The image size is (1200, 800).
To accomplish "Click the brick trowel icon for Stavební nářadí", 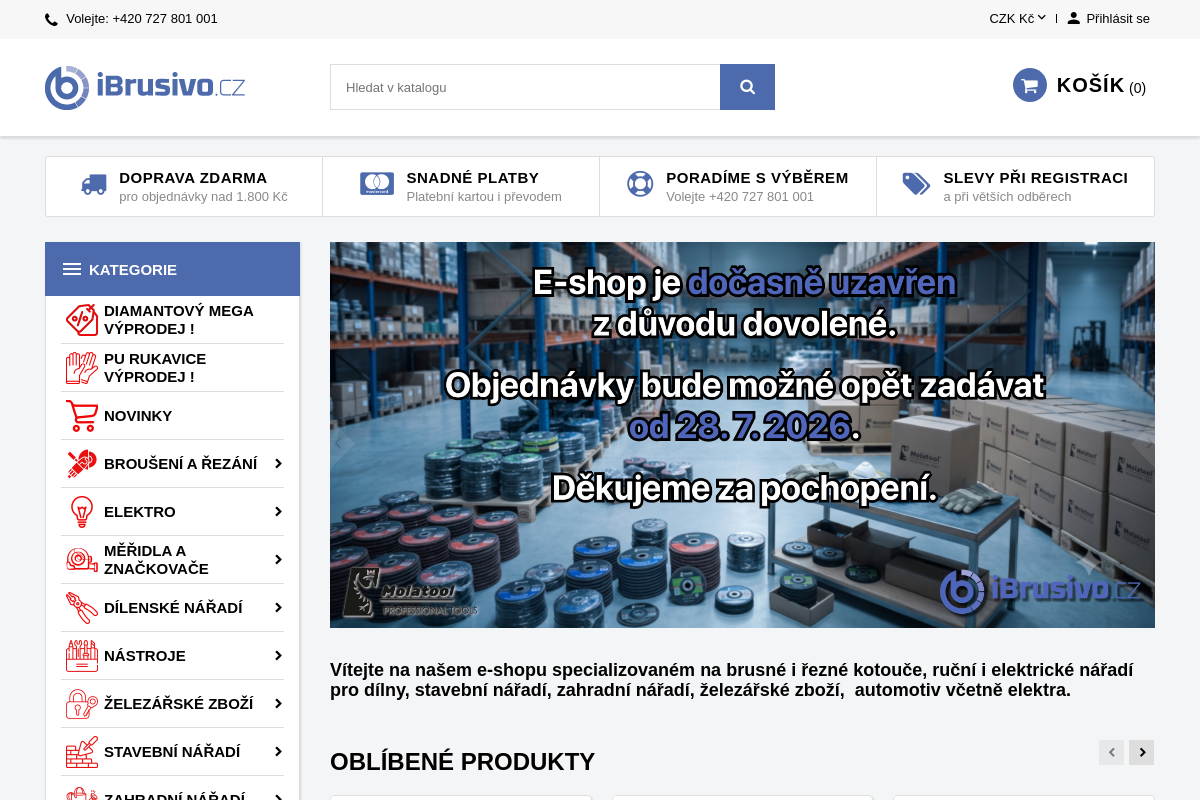I will pyautogui.click(x=82, y=752).
